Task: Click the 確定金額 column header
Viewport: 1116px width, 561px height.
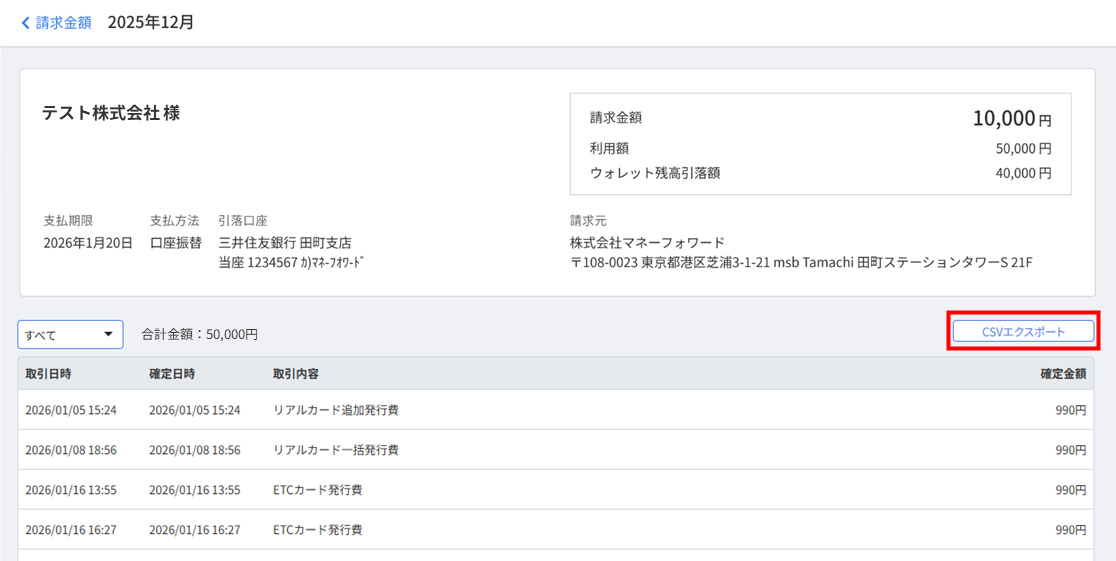Action: (x=1062, y=374)
